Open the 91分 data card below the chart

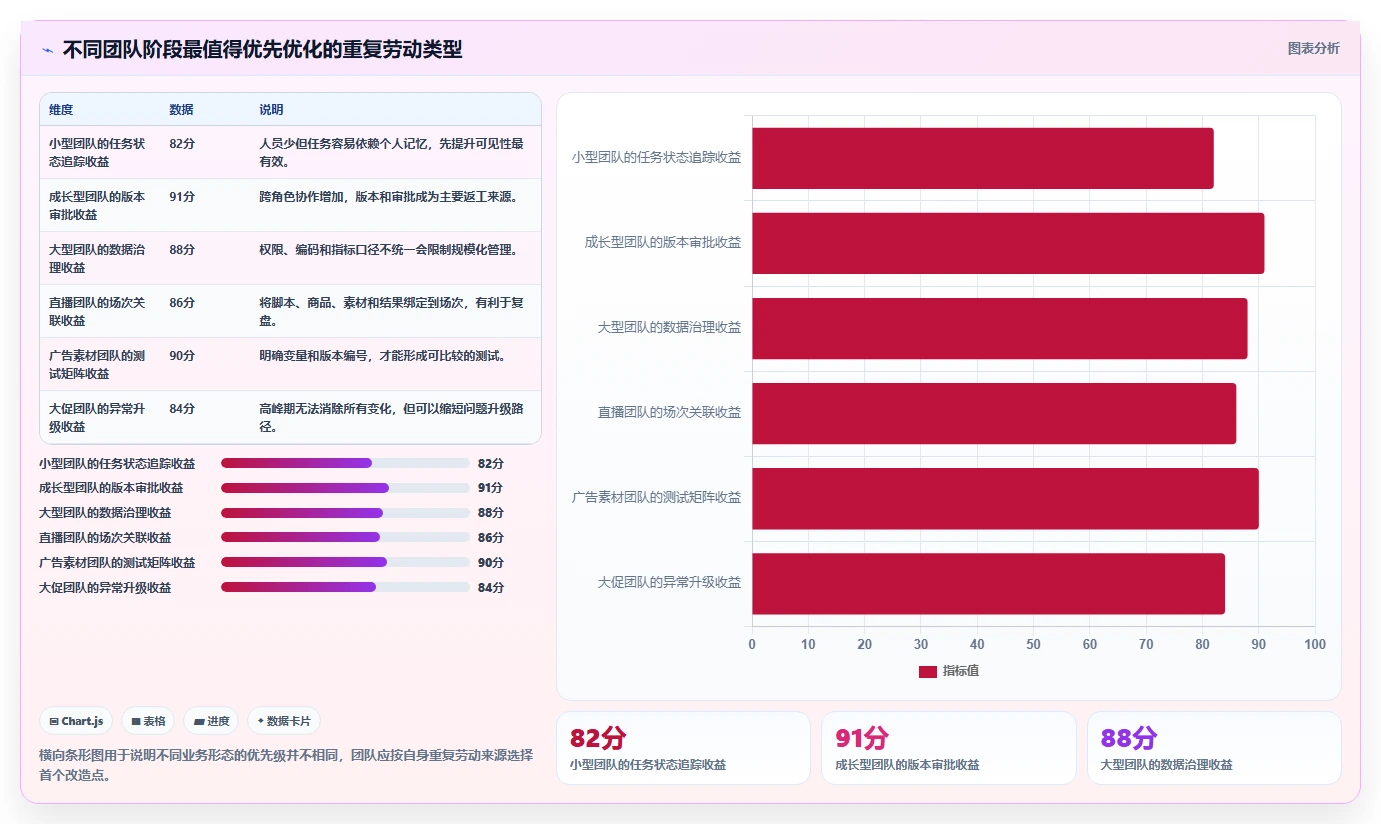949,748
